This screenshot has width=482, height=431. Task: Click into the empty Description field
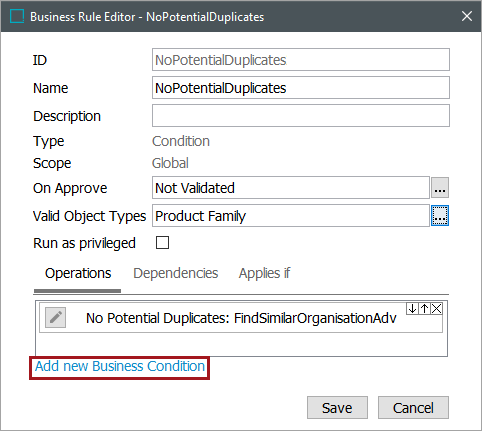click(301, 116)
